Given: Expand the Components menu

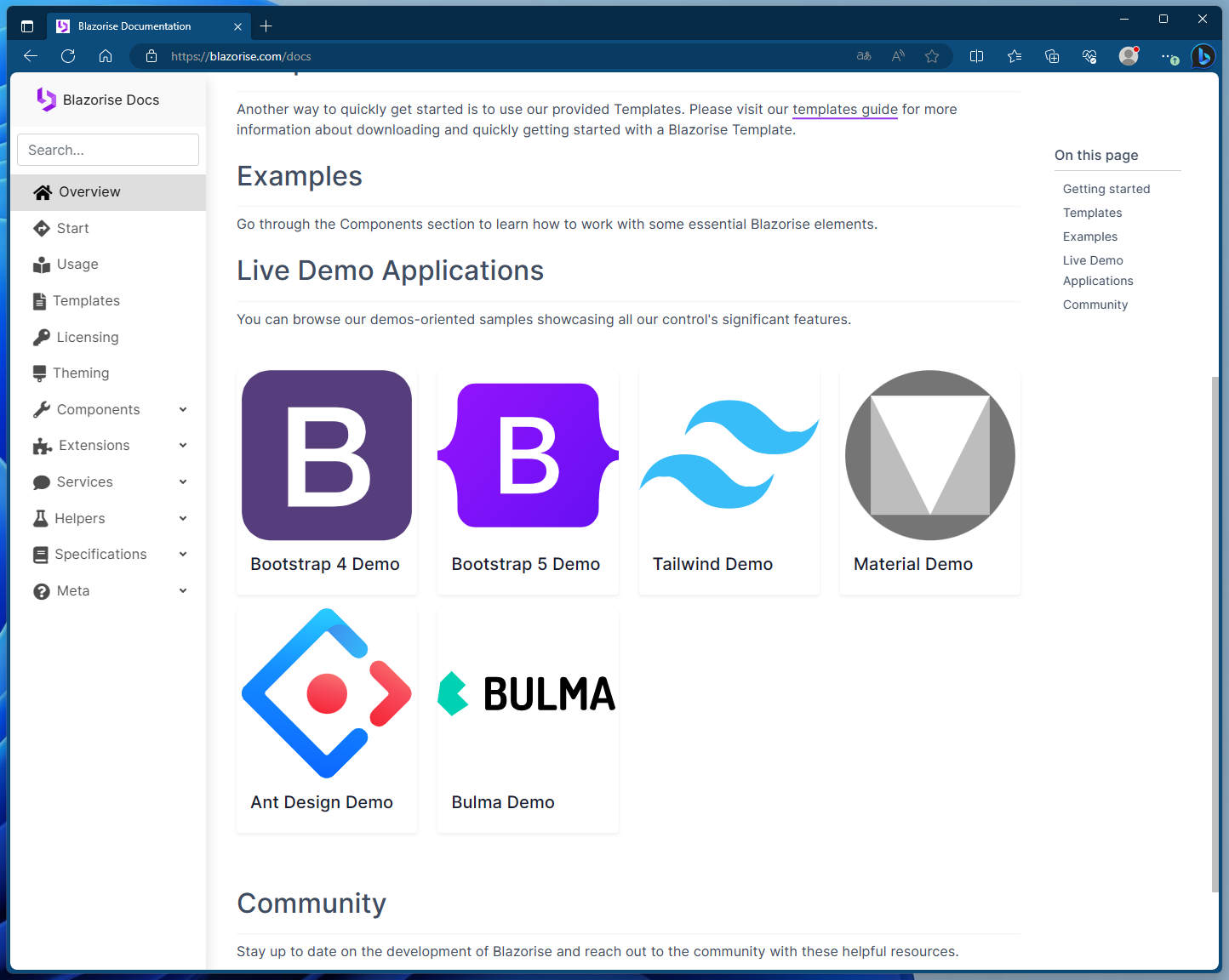Looking at the screenshot, I should 183,409.
